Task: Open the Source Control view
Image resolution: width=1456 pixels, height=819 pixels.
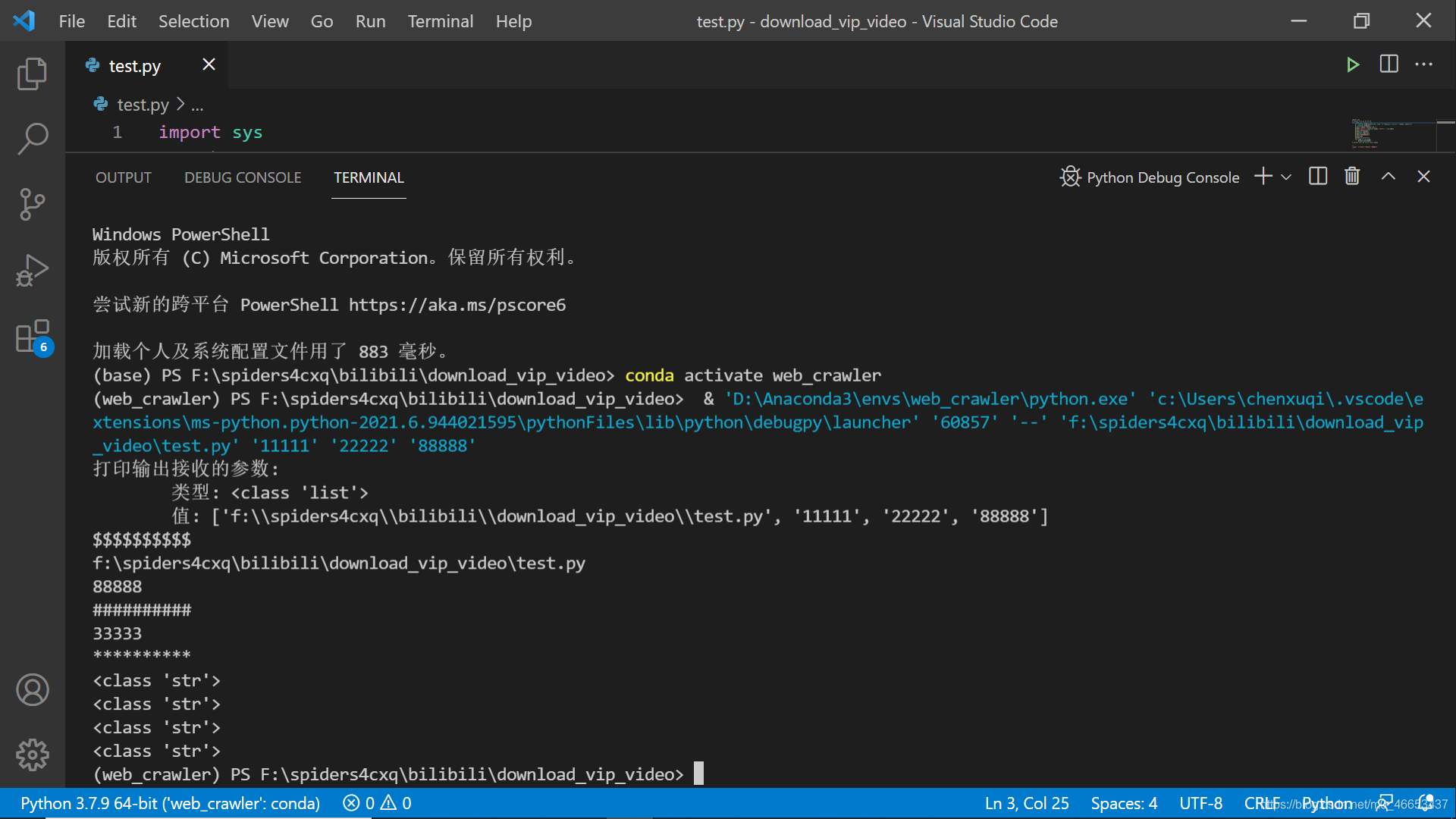Action: coord(32,205)
